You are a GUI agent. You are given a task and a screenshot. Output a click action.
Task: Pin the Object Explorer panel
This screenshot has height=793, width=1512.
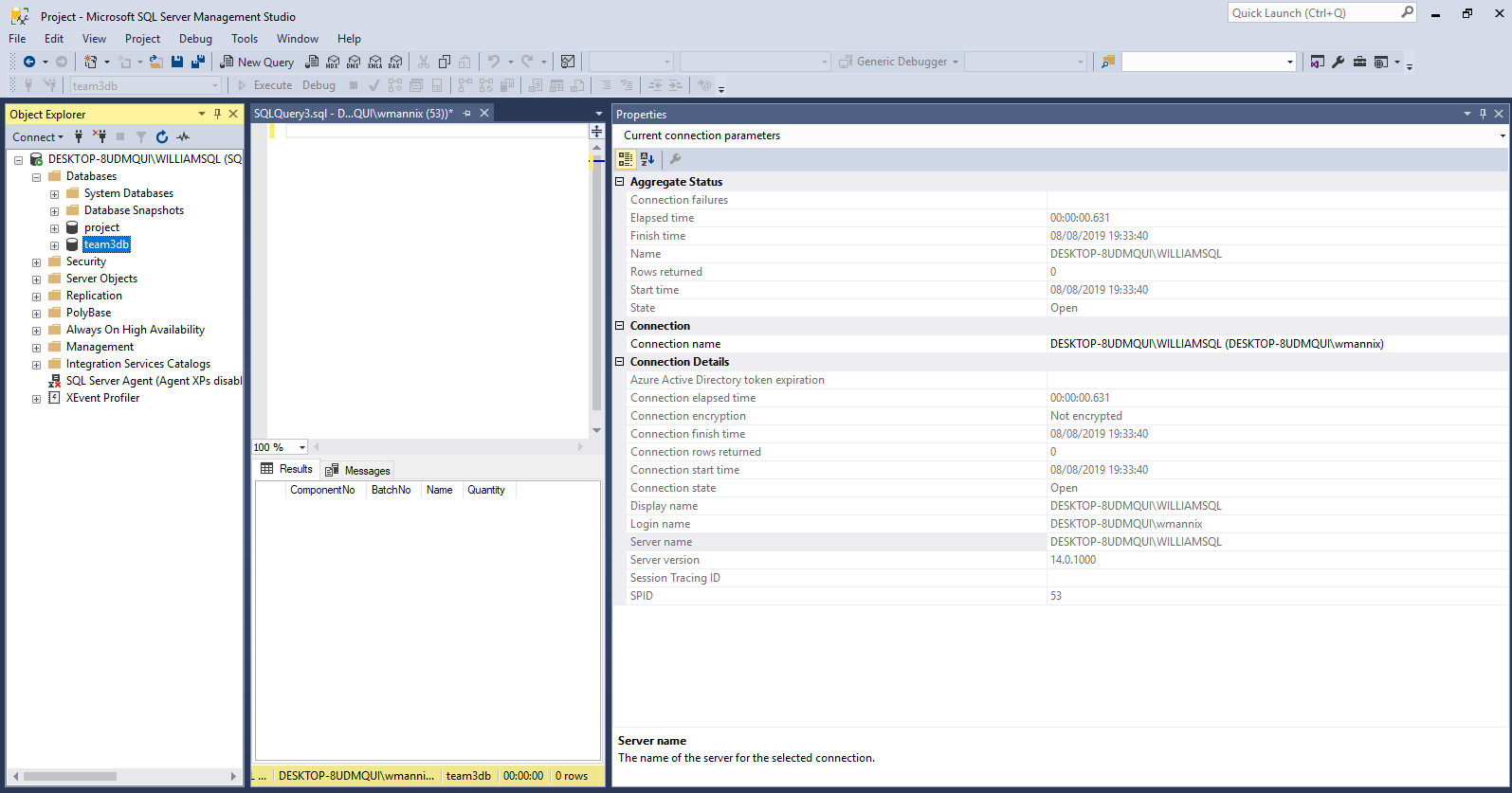coord(217,114)
